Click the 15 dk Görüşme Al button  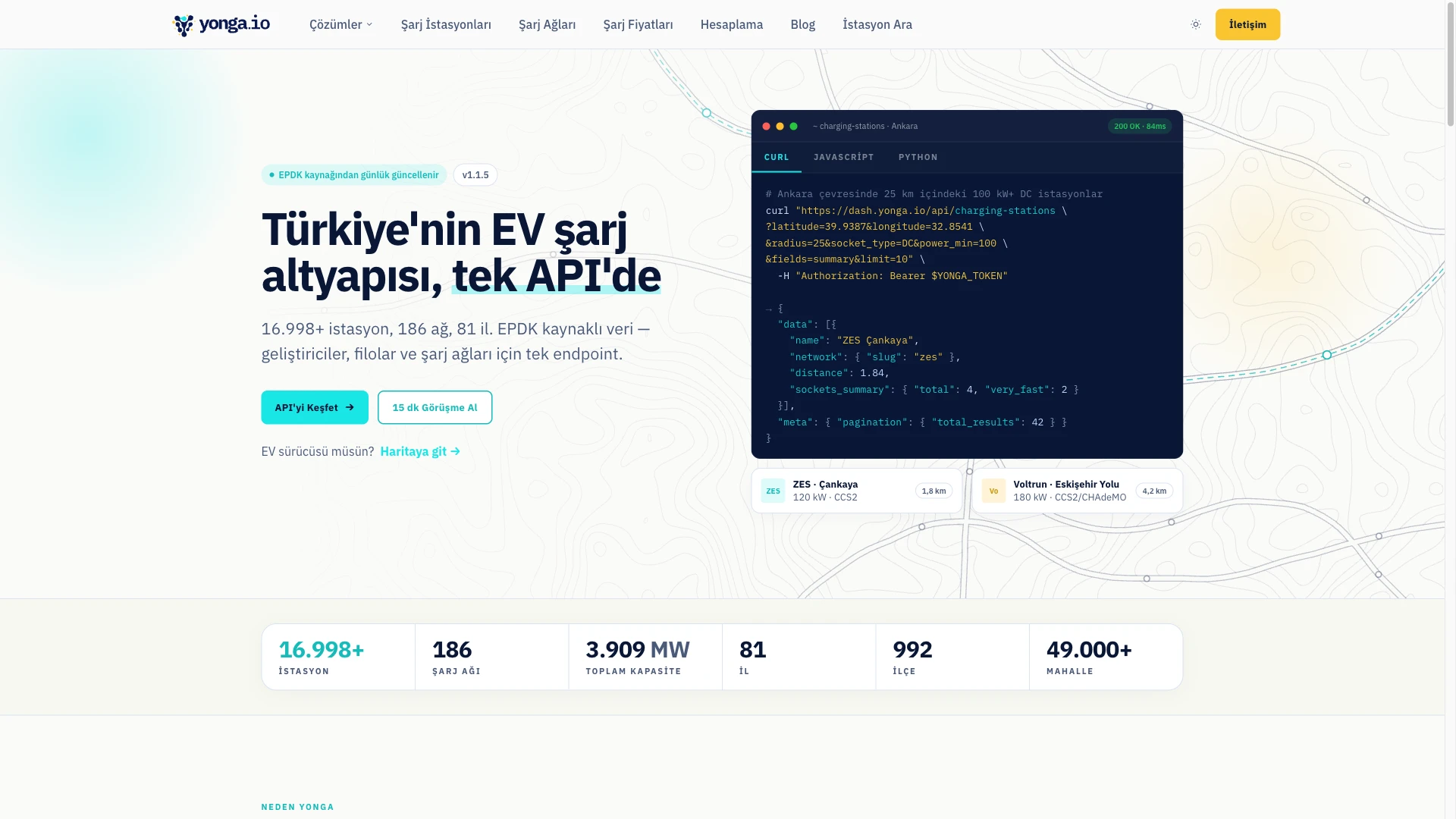pyautogui.click(x=435, y=407)
